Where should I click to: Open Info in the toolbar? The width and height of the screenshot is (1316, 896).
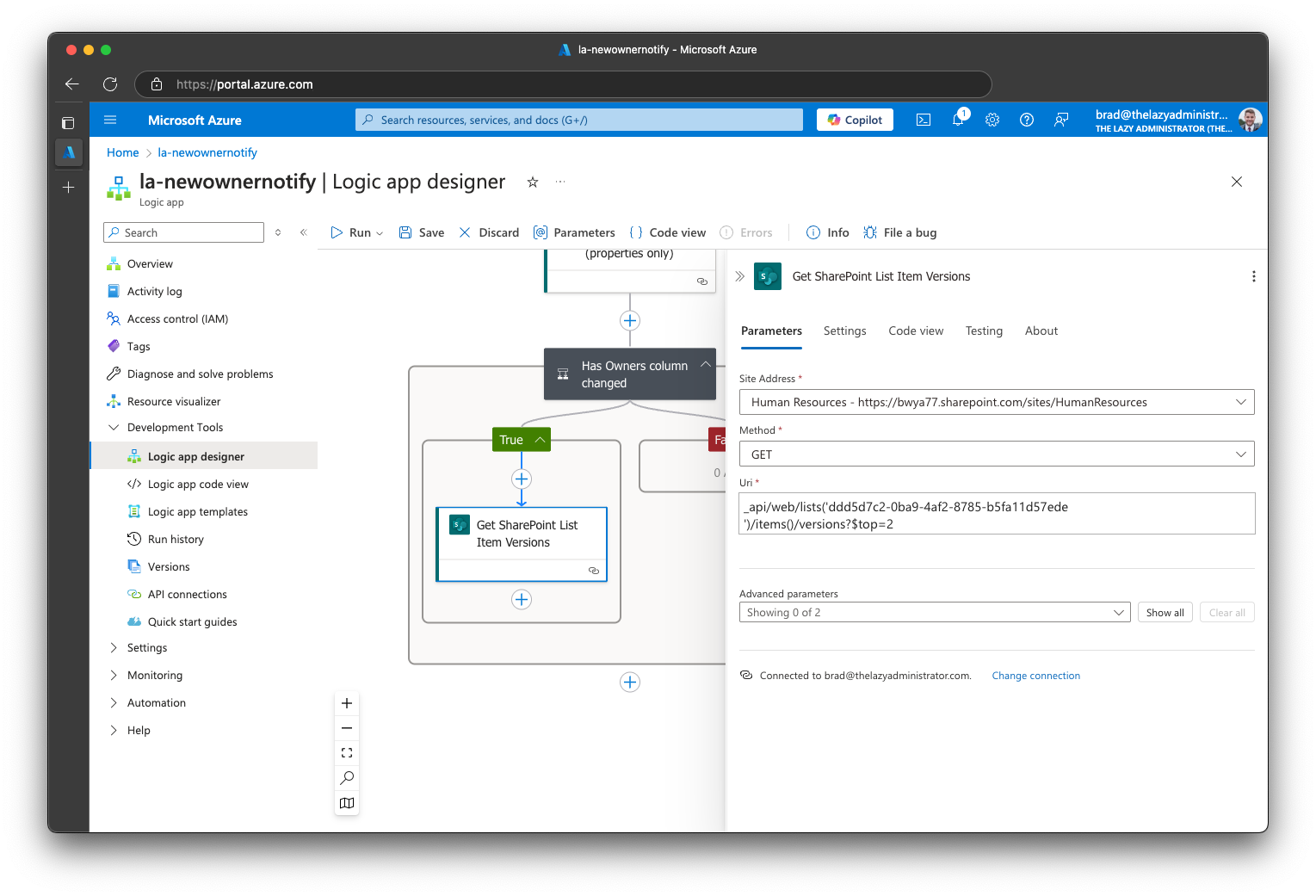pyautogui.click(x=827, y=232)
